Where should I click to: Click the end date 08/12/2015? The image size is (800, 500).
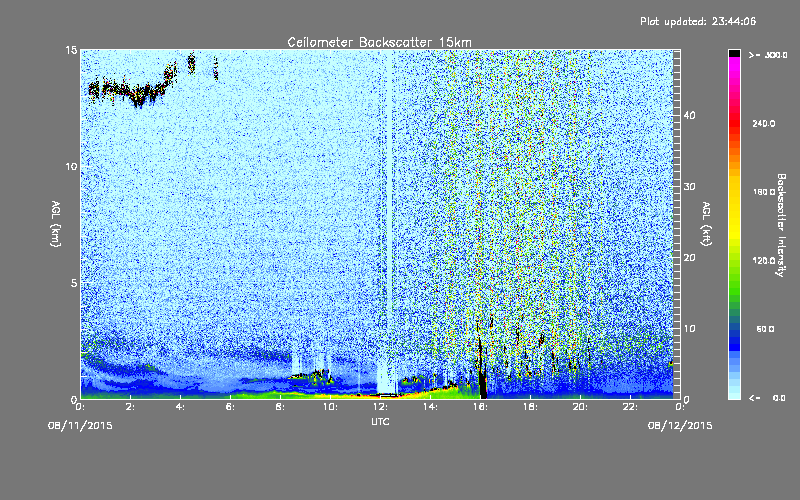[680, 426]
